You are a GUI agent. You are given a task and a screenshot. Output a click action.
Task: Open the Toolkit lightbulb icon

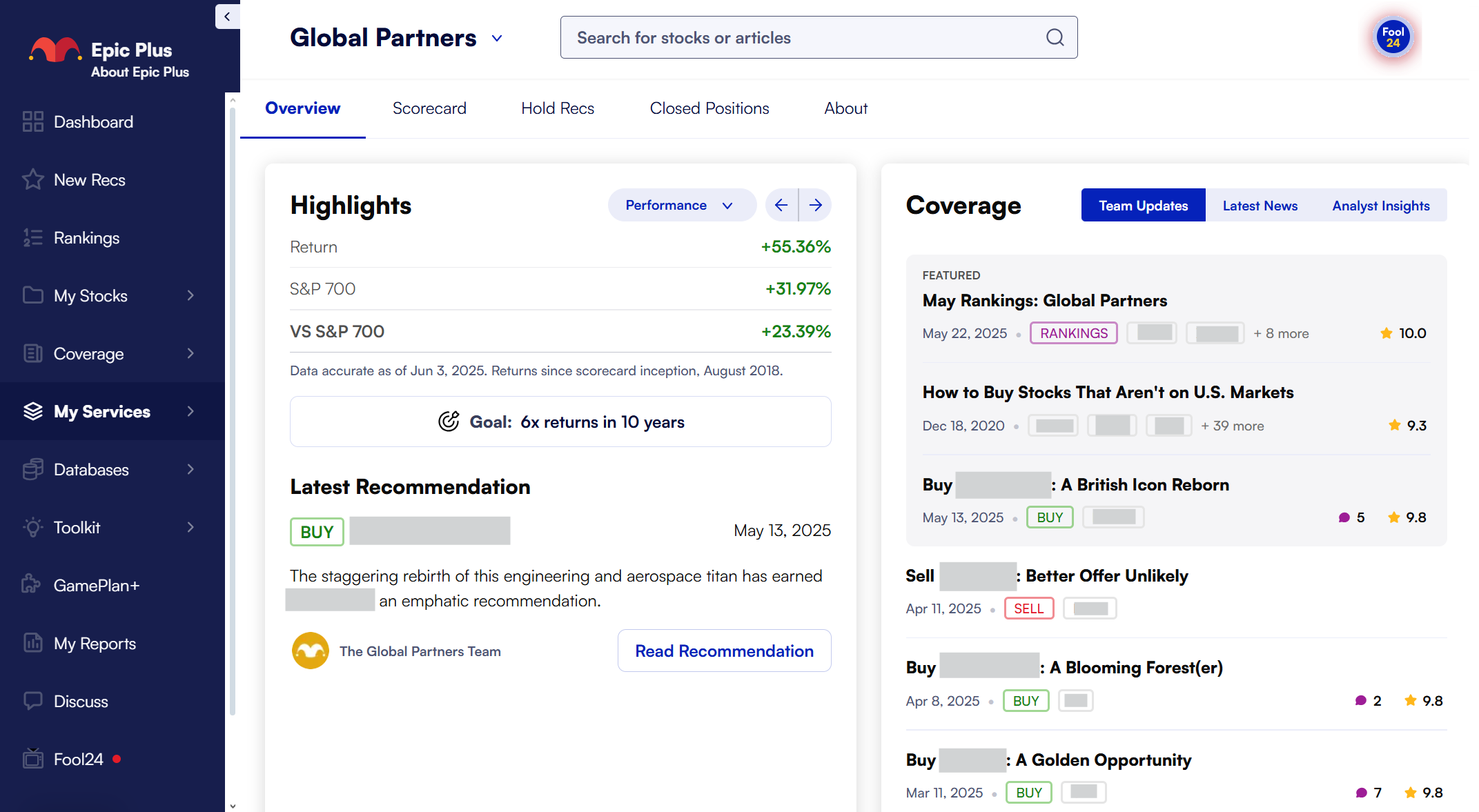point(33,527)
